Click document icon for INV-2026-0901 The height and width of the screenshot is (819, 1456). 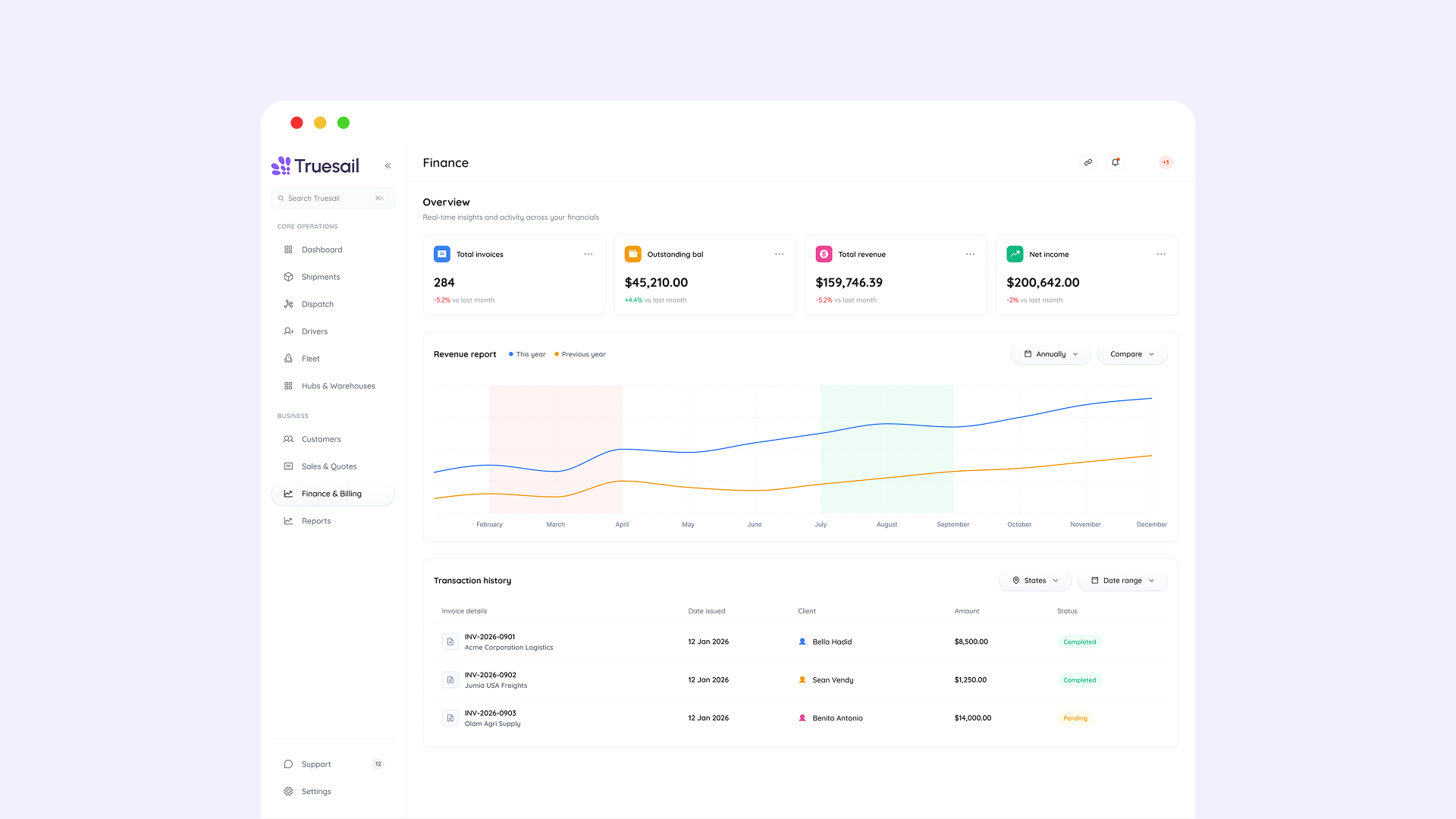tap(450, 642)
